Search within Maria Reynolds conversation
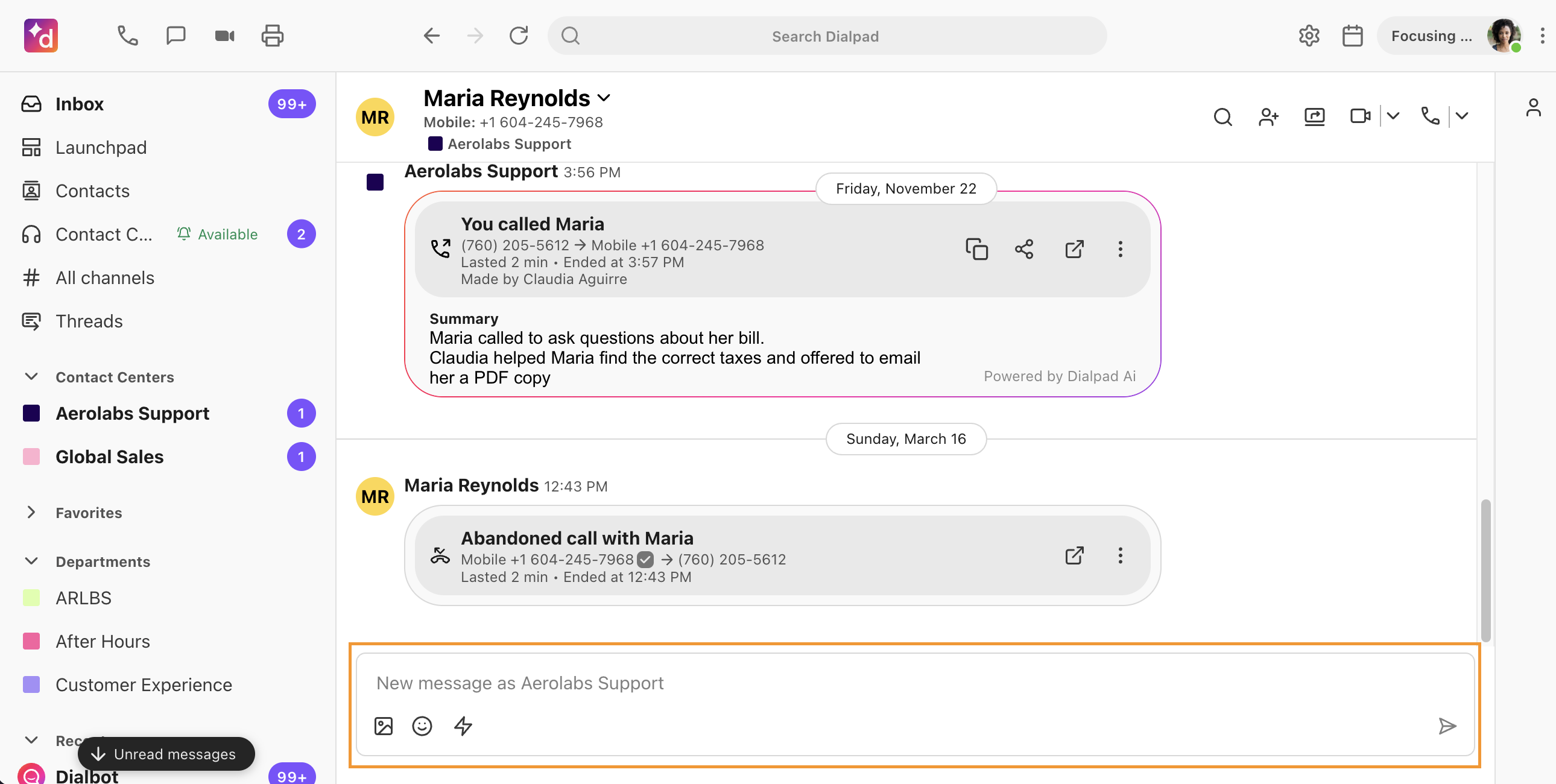The width and height of the screenshot is (1556, 784). click(x=1223, y=116)
